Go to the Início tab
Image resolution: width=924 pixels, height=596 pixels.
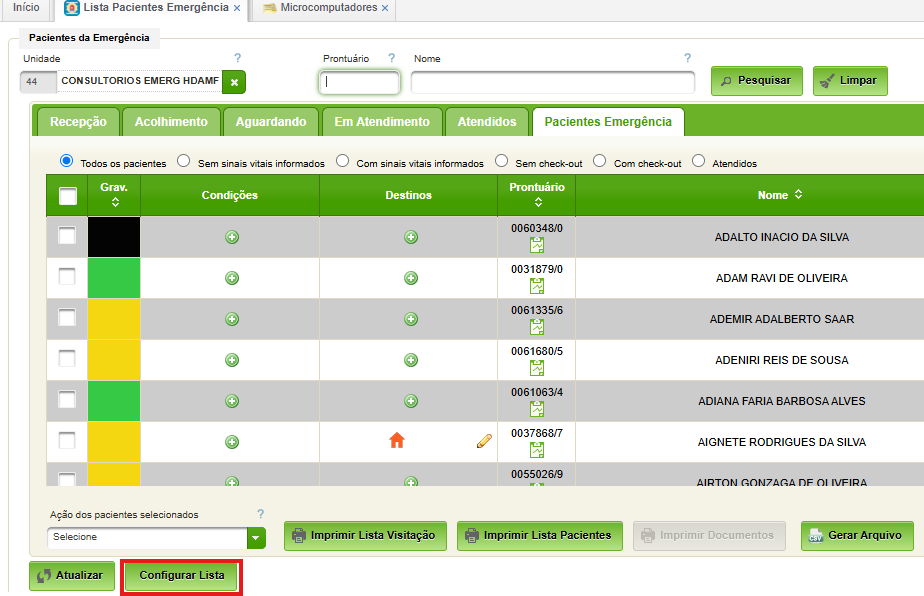click(x=26, y=8)
